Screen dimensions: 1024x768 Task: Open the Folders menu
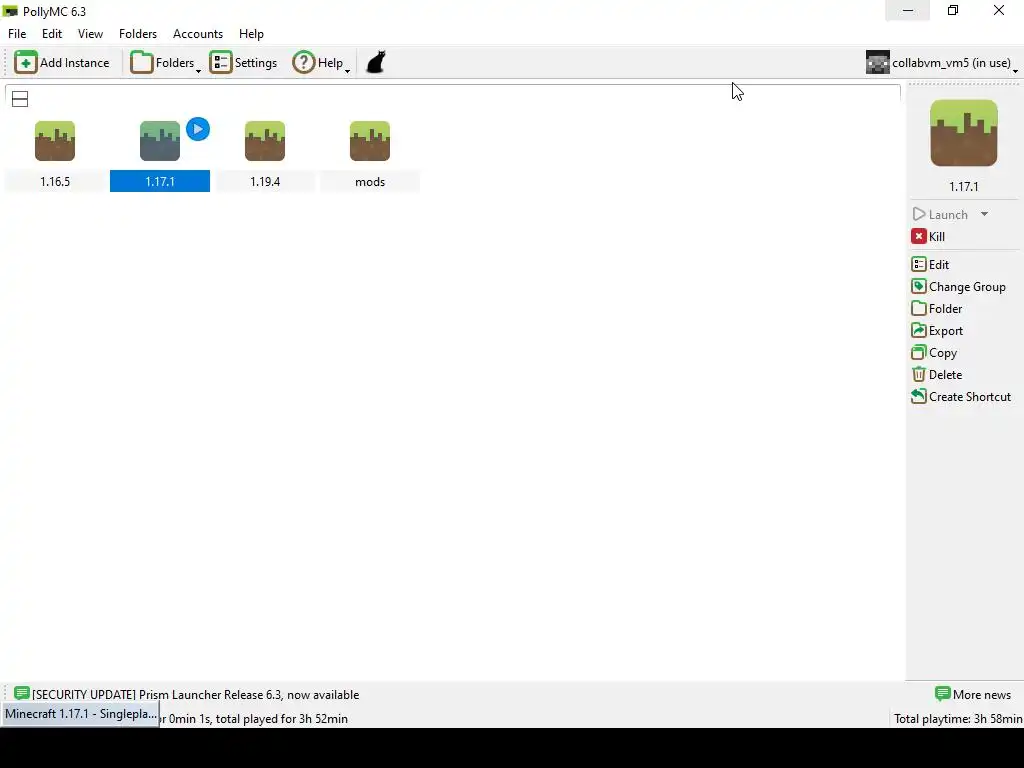click(138, 34)
